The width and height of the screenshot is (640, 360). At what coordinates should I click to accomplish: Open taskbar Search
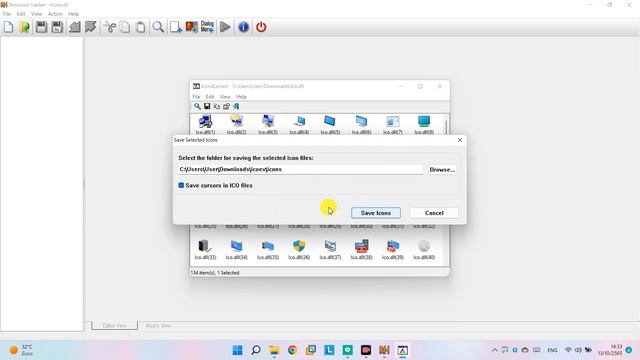coord(256,350)
